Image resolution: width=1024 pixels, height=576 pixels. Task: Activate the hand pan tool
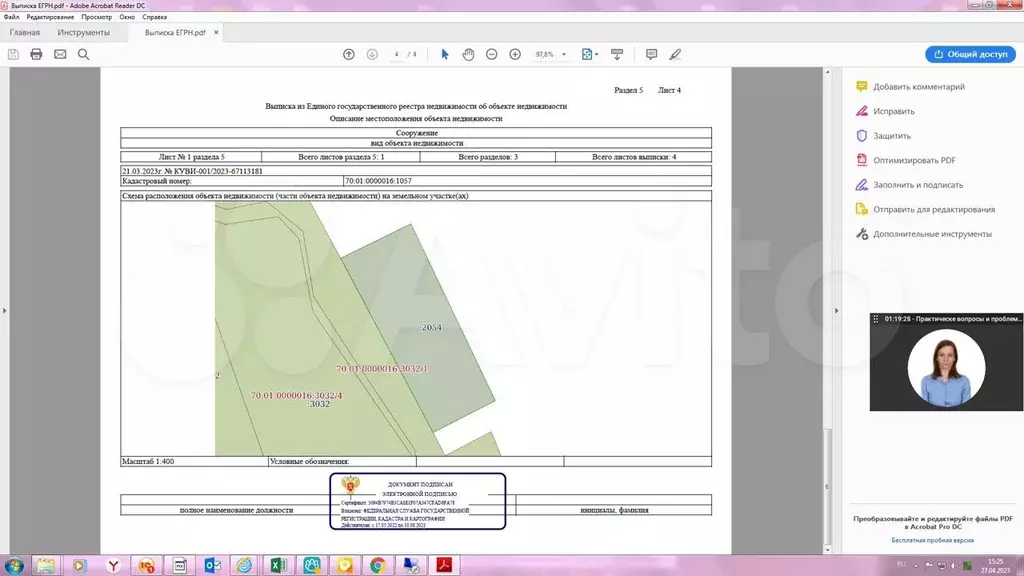pos(468,54)
